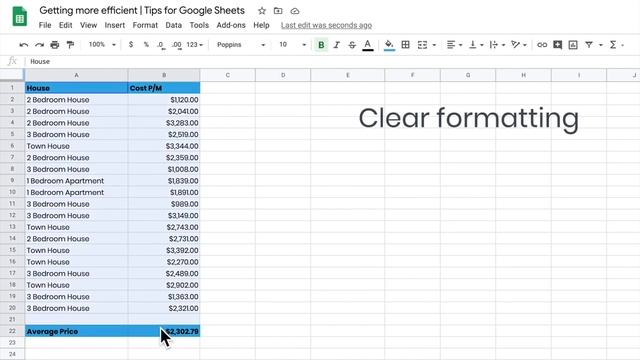Click the formula bar showing House
This screenshot has width=640, height=360.
tap(333, 62)
